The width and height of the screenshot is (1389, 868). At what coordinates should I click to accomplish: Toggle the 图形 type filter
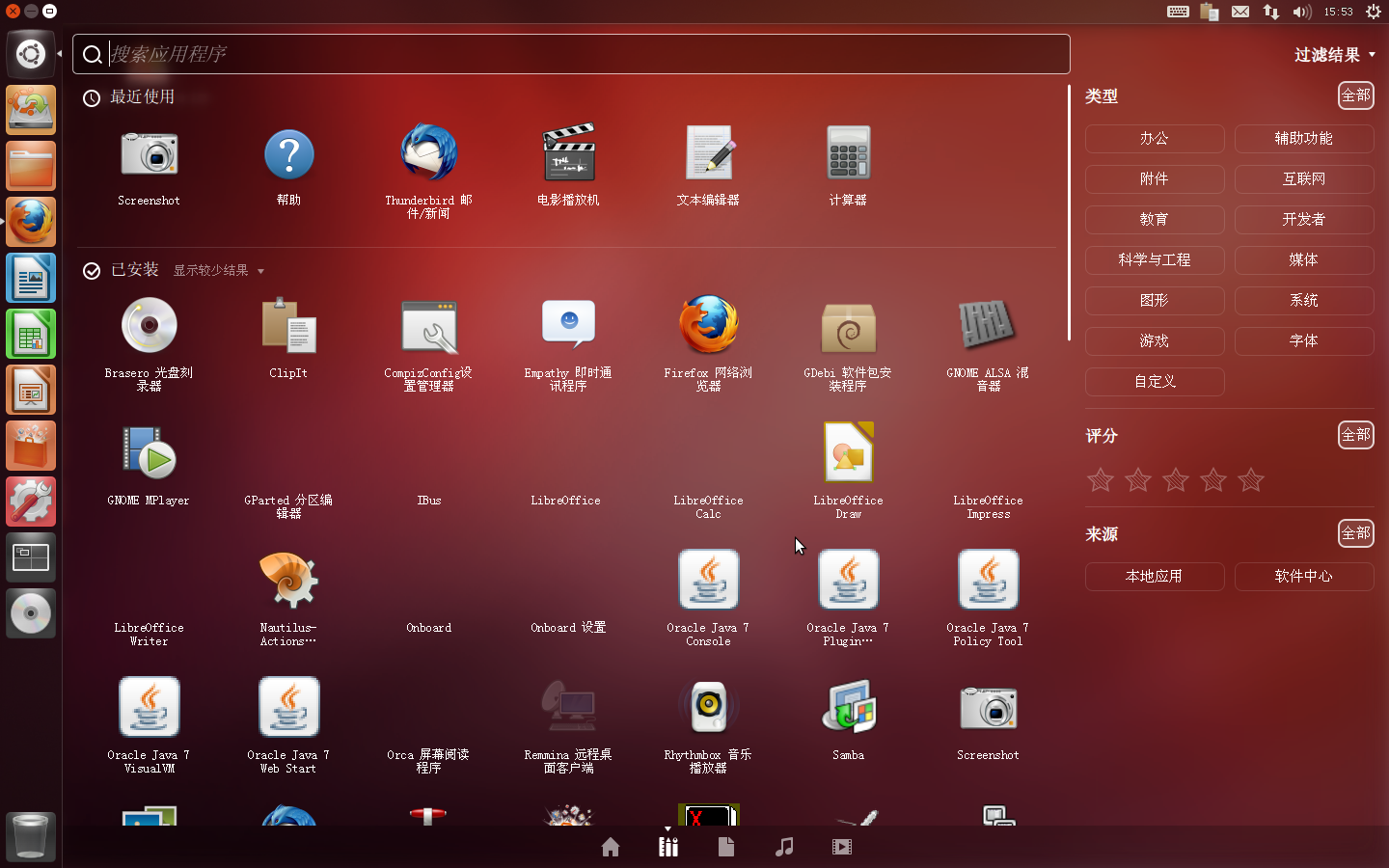click(x=1155, y=301)
